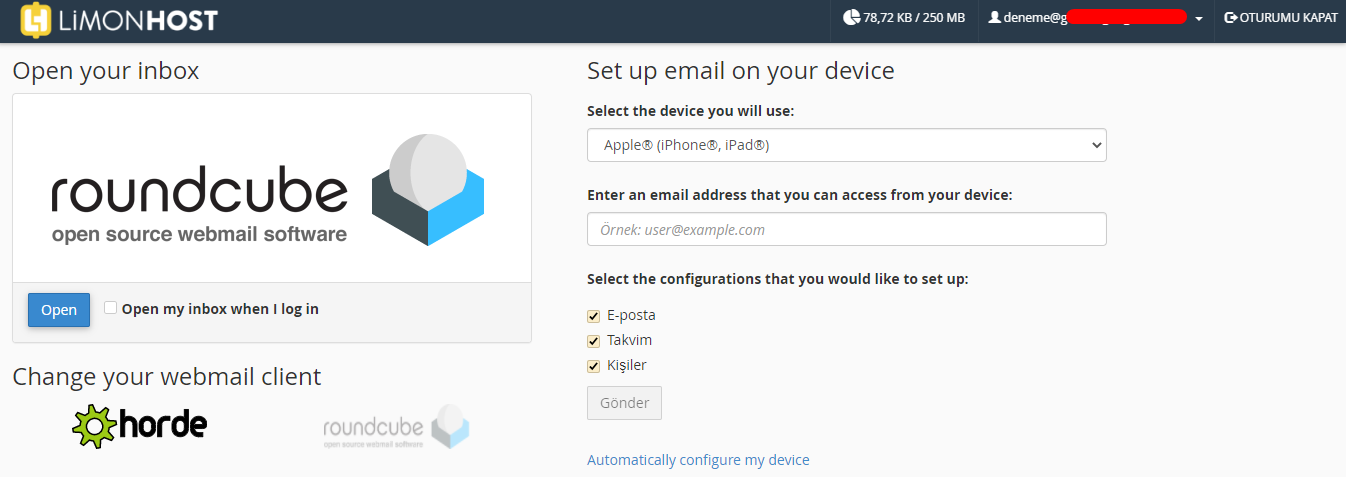Image resolution: width=1346 pixels, height=477 pixels.
Task: Open the deneme@ user account menu
Action: [x=1095, y=17]
